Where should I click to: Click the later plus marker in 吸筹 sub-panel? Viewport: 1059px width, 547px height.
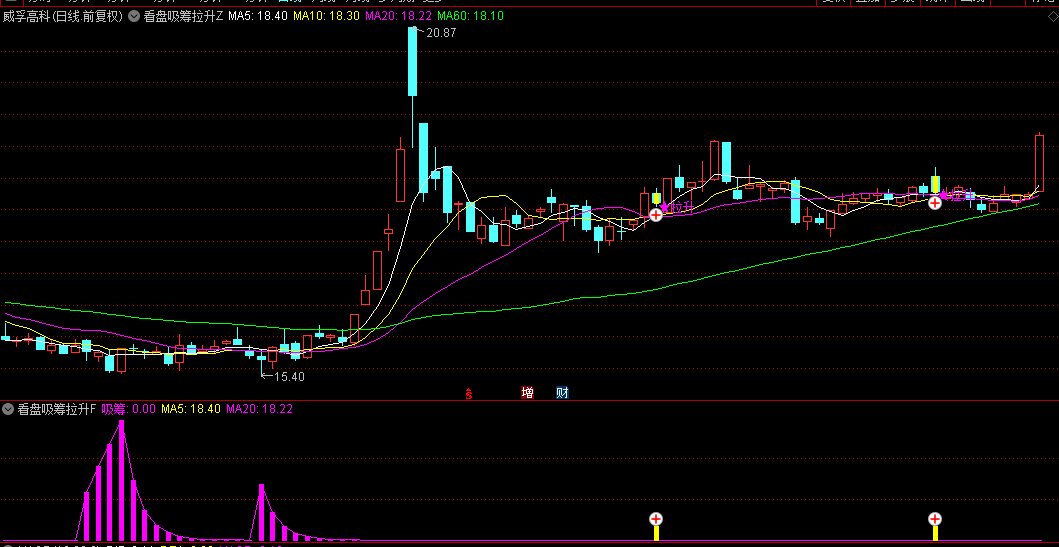coord(935,519)
